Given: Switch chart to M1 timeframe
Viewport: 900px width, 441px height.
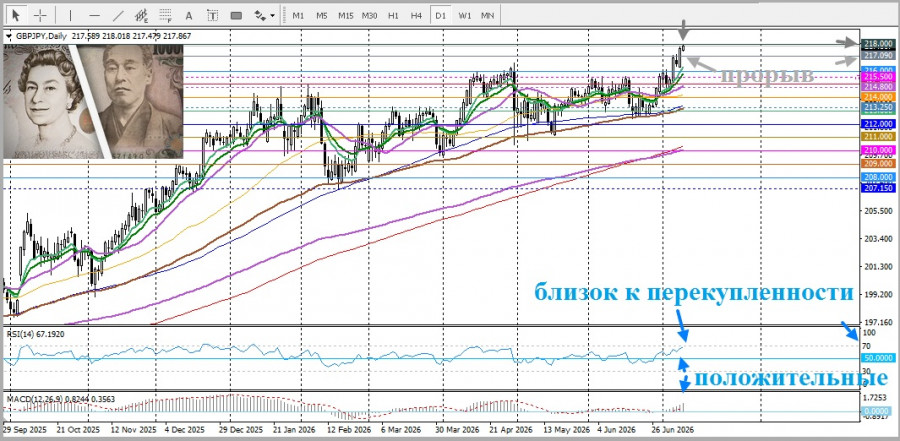Looking at the screenshot, I should 298,16.
